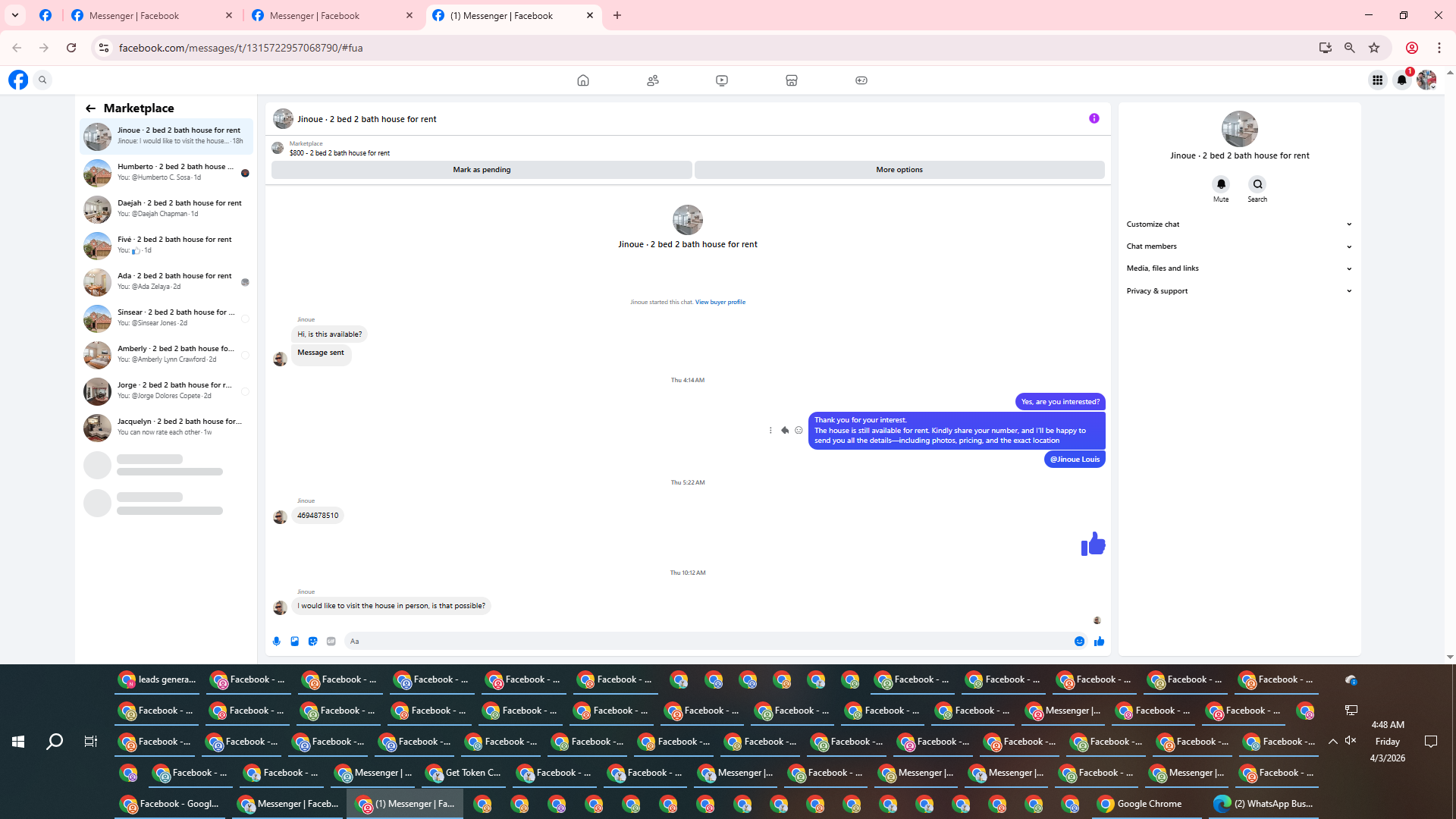Open the sticker picker icon

(x=313, y=642)
